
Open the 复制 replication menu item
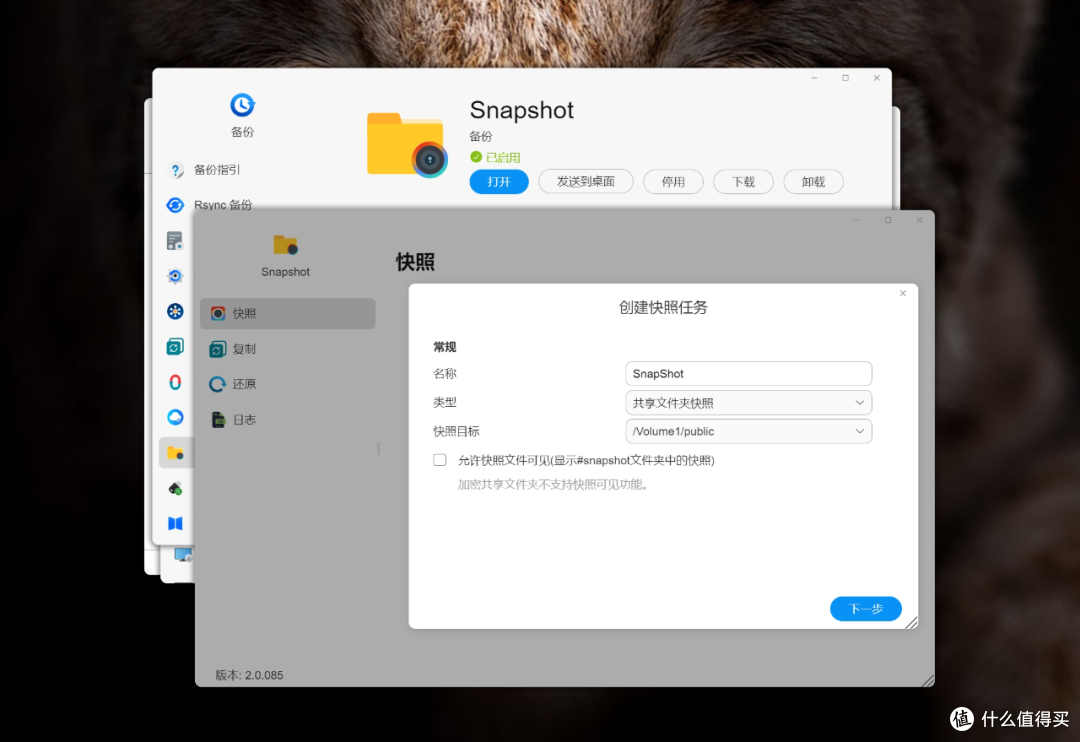(287, 349)
